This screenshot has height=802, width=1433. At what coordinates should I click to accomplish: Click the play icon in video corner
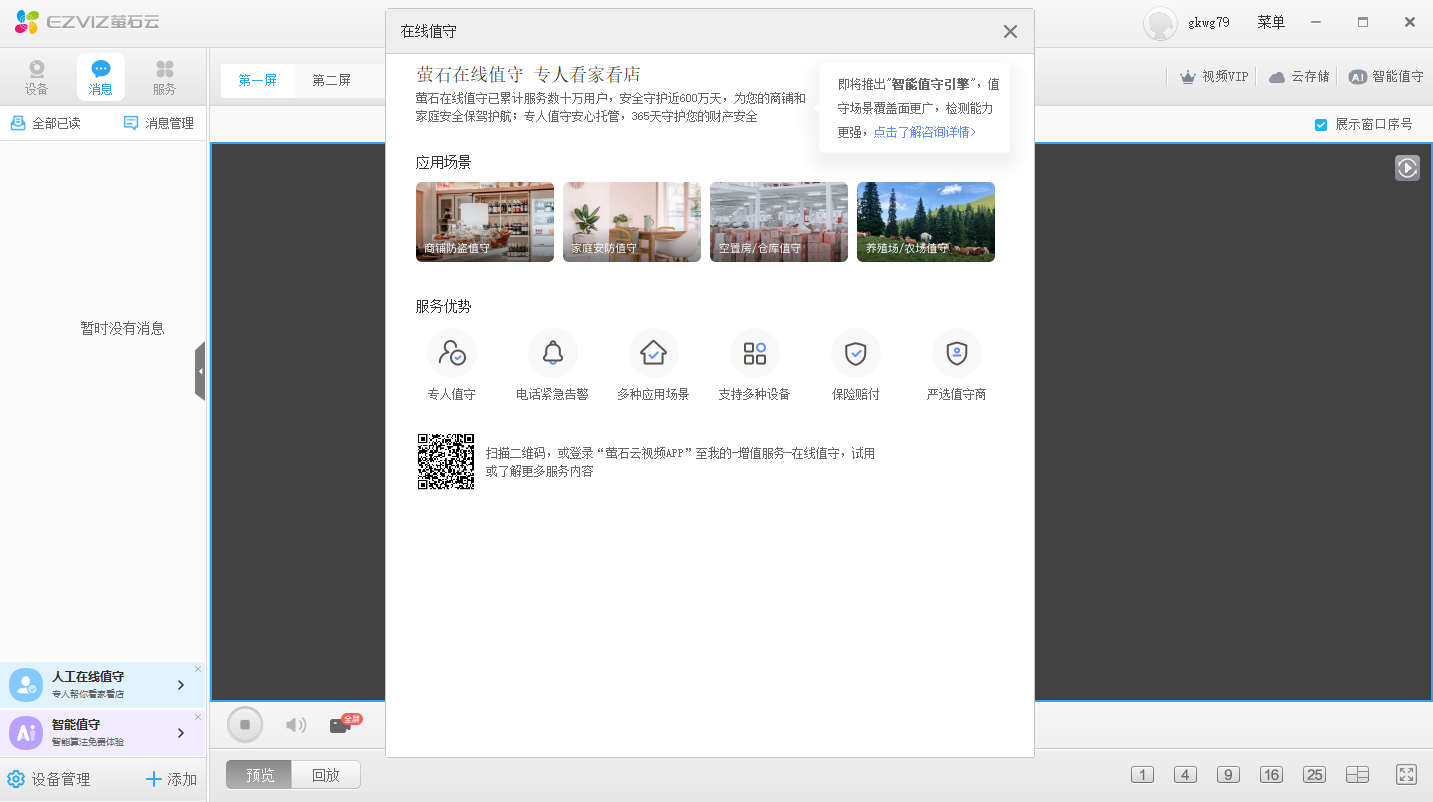[x=1407, y=168]
